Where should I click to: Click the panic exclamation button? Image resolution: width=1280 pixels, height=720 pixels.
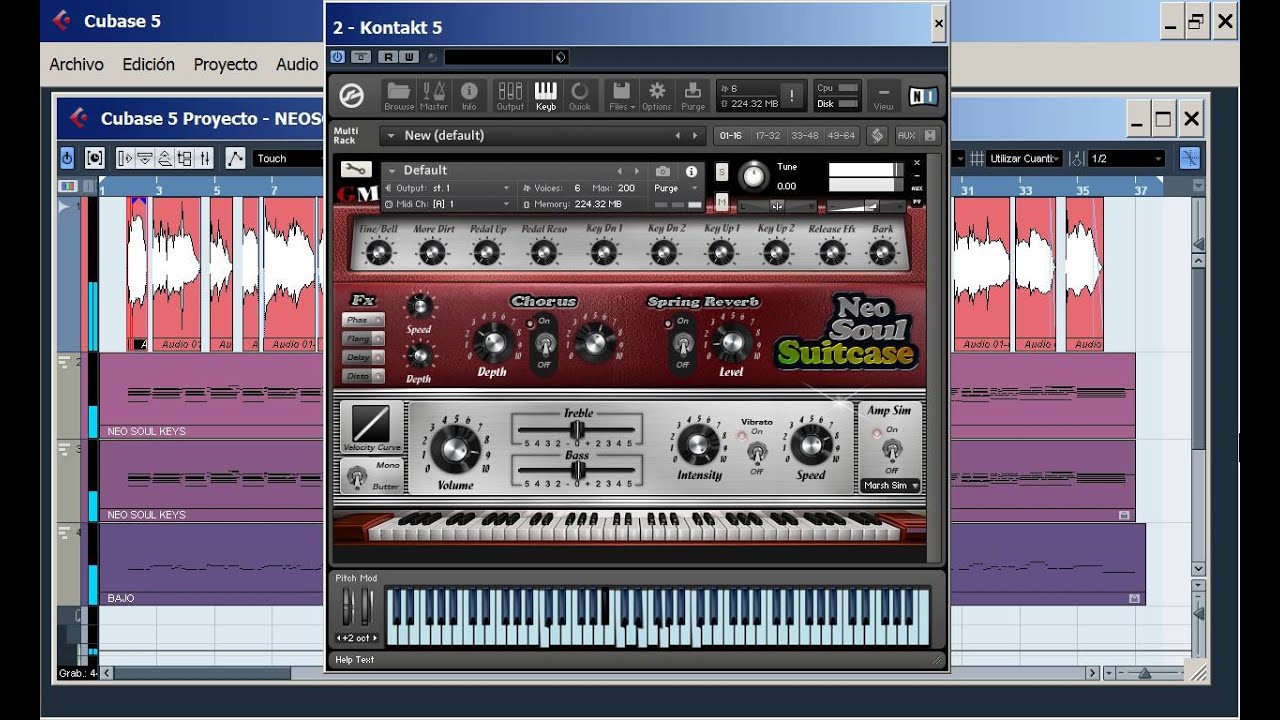(x=792, y=96)
